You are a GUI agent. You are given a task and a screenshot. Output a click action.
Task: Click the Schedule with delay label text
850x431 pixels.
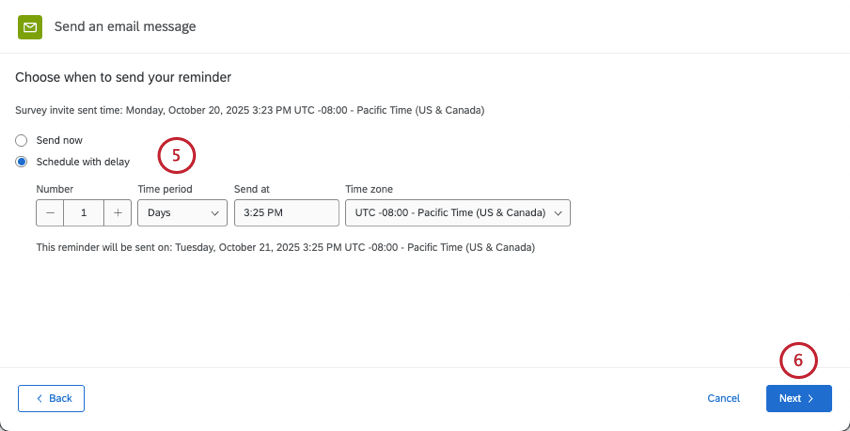point(83,162)
